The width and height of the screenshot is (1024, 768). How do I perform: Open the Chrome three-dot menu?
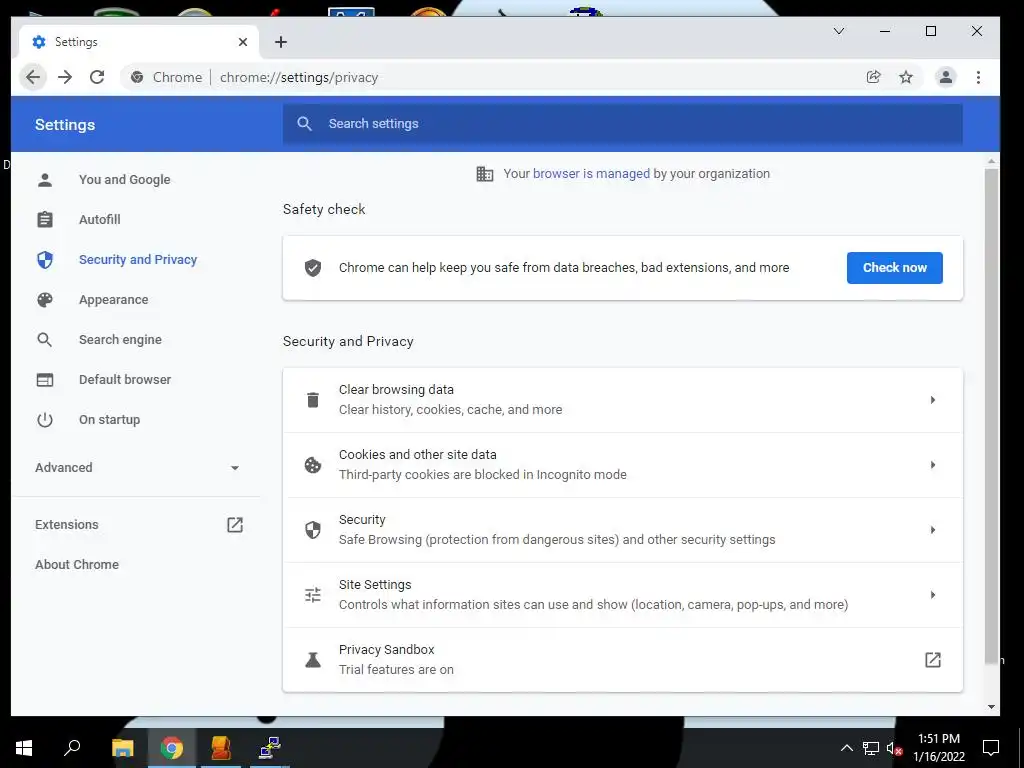[978, 77]
